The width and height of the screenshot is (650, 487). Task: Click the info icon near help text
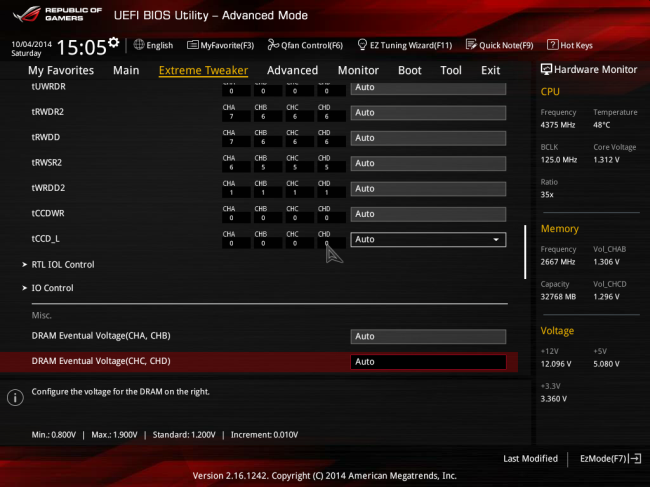pyautogui.click(x=15, y=397)
